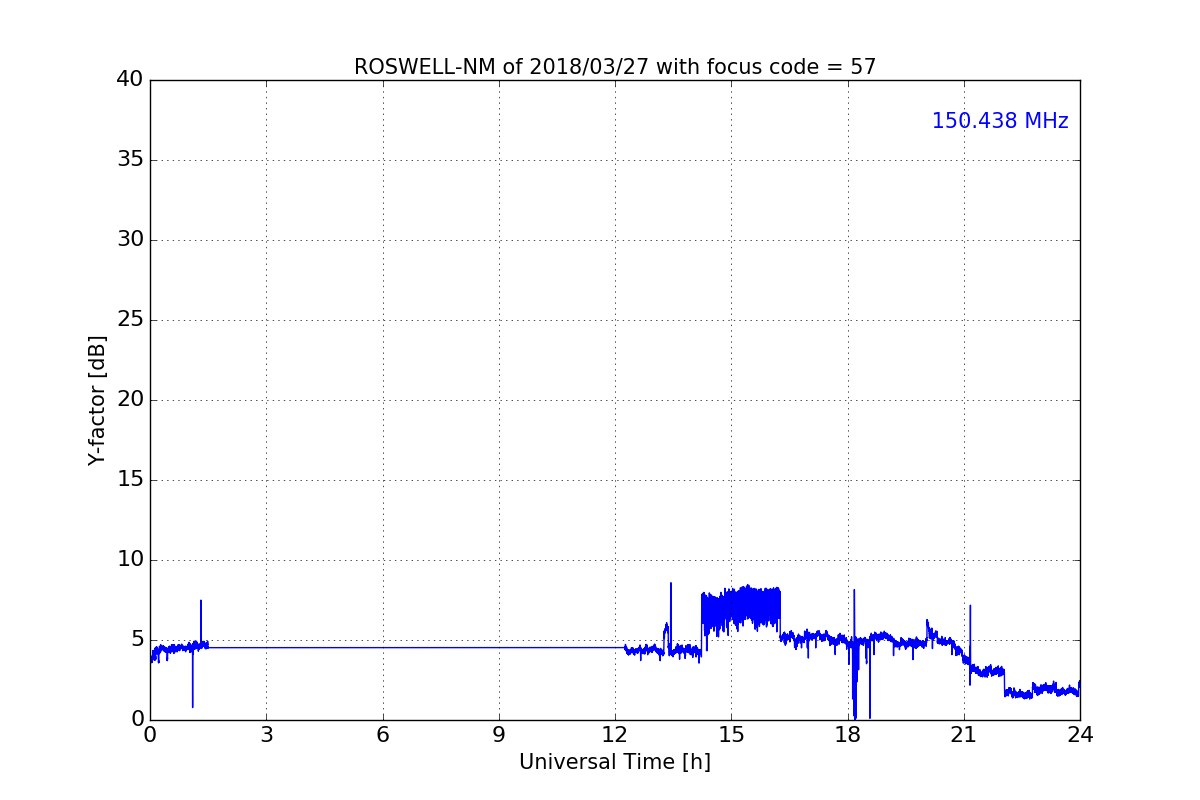The width and height of the screenshot is (1200, 800).
Task: Click the spike peak just after 13 h
Action: (x=671, y=584)
